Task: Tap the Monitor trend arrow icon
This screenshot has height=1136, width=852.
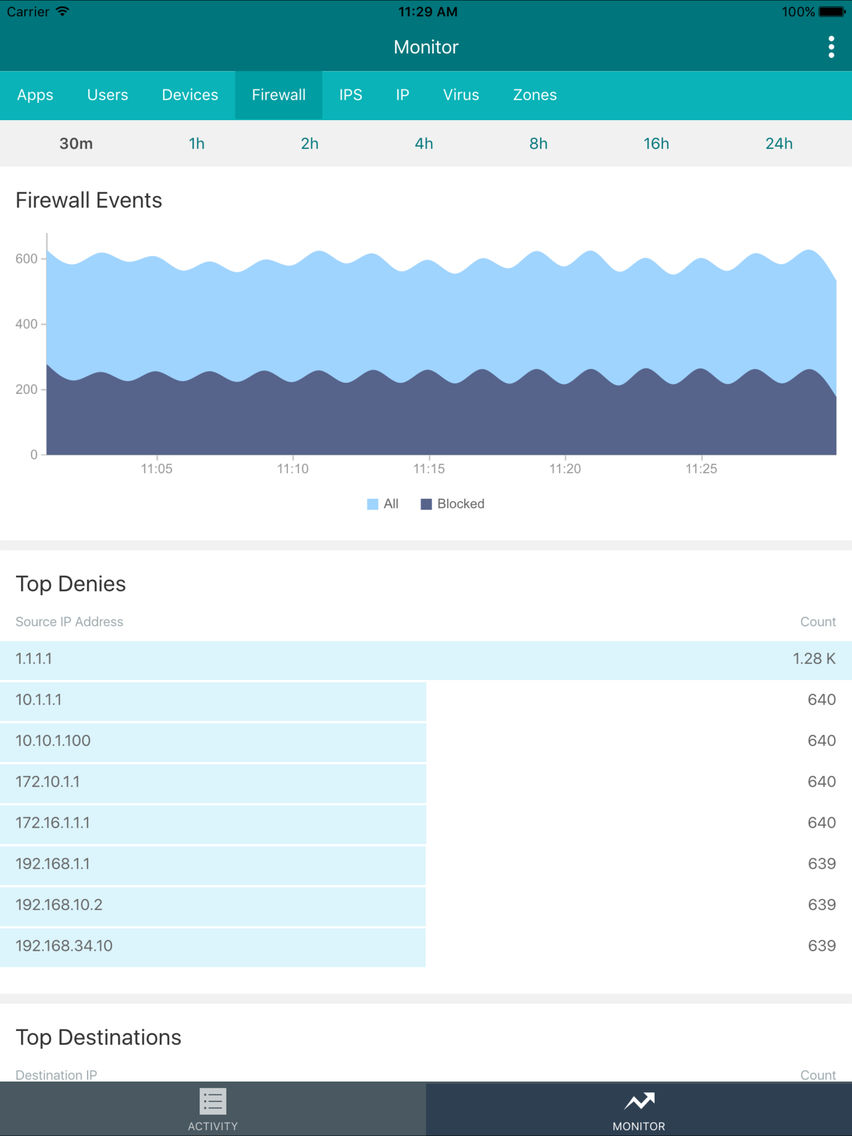Action: 639,1100
